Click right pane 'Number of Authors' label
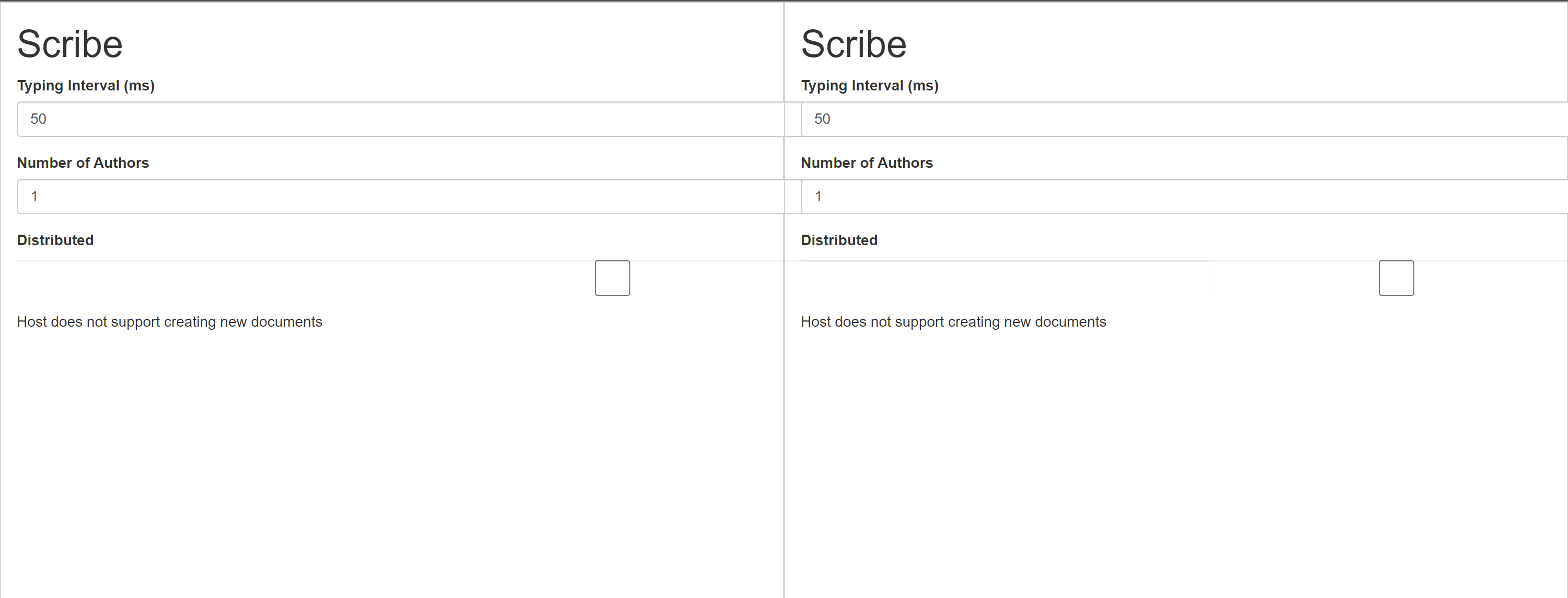1568x598 pixels. coord(867,163)
